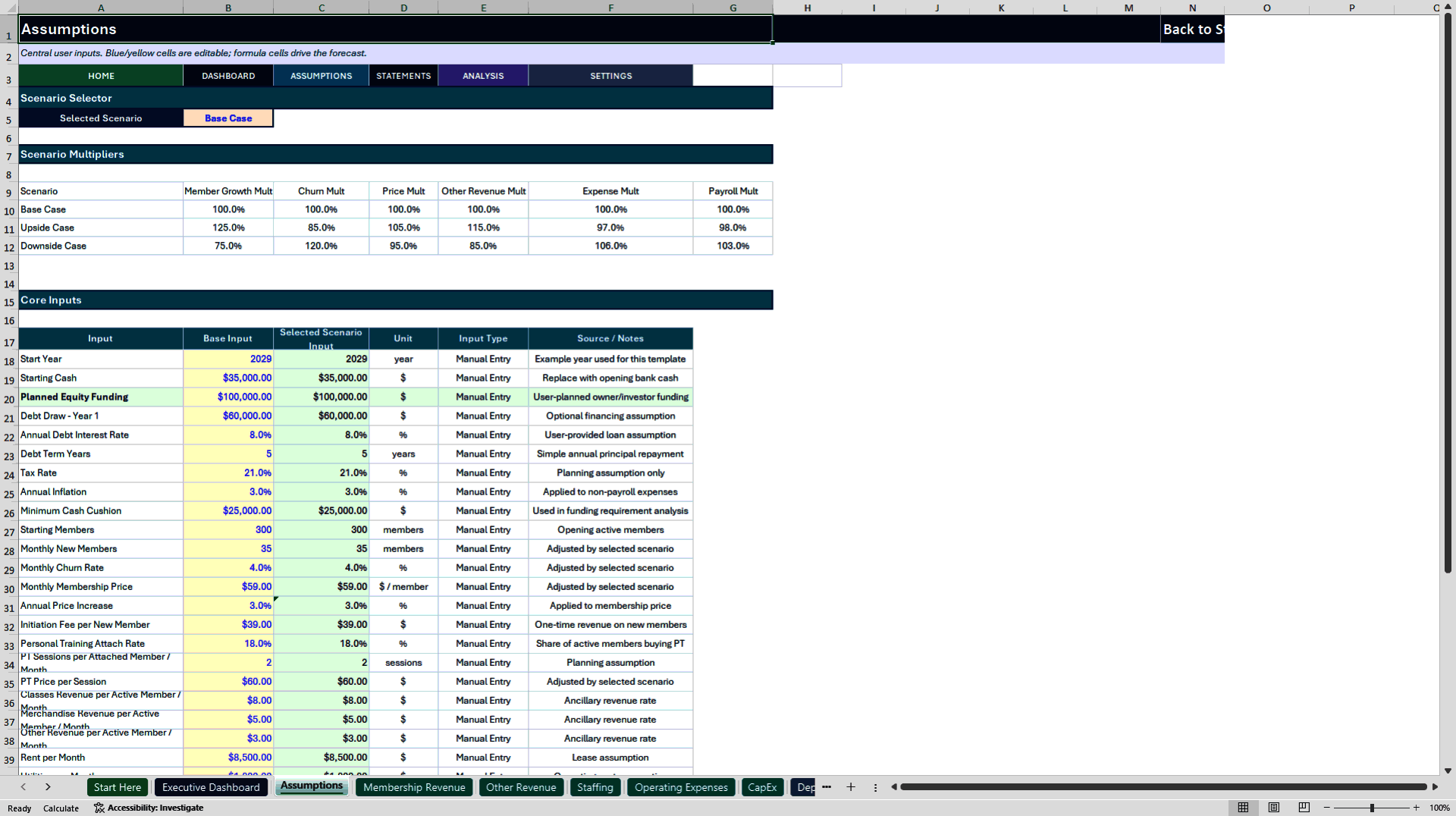Image resolution: width=1456 pixels, height=816 pixels.
Task: Switch to Normal view in status bar
Action: pyautogui.click(x=1243, y=808)
